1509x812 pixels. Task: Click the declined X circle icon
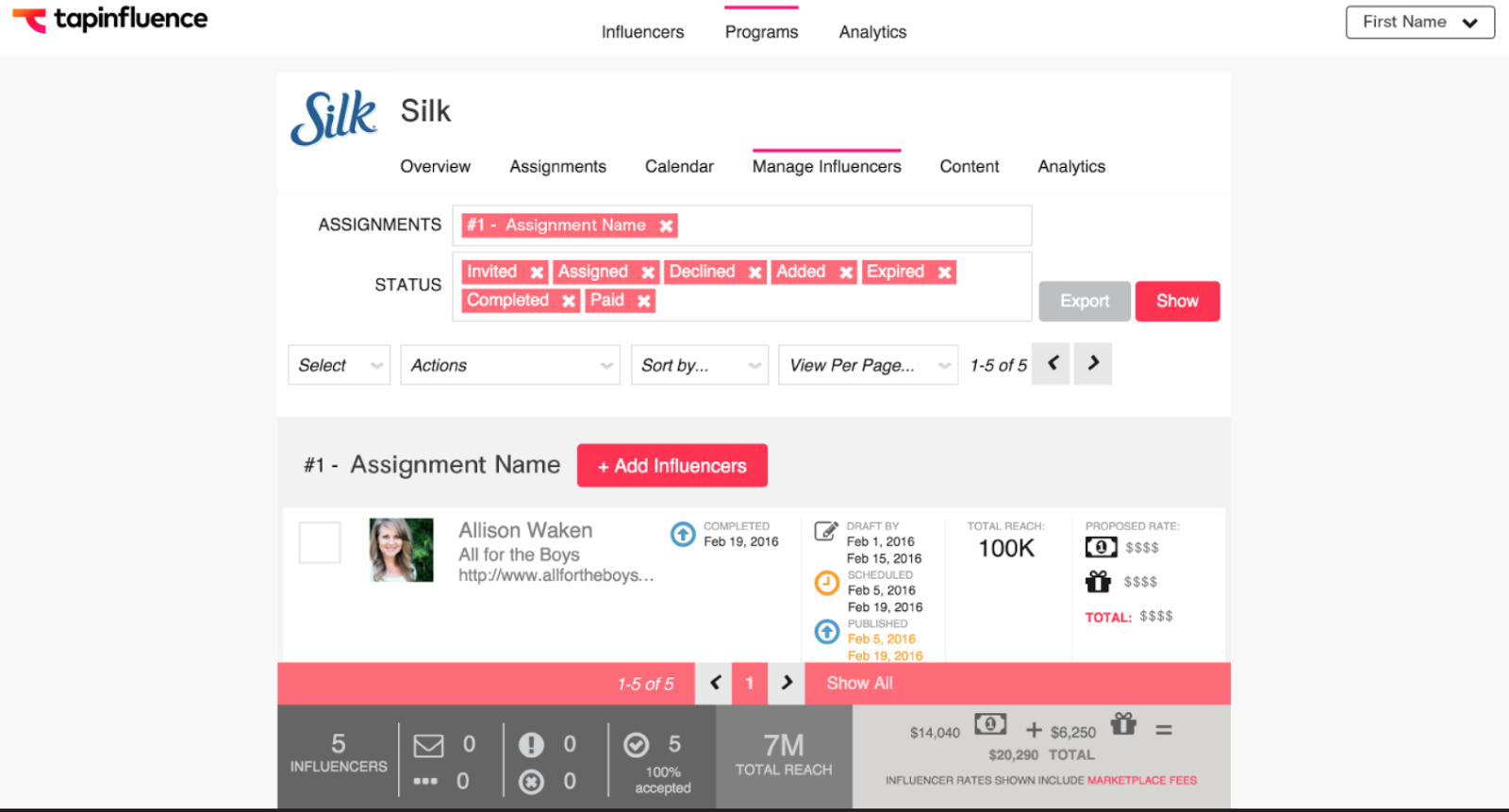tap(531, 782)
